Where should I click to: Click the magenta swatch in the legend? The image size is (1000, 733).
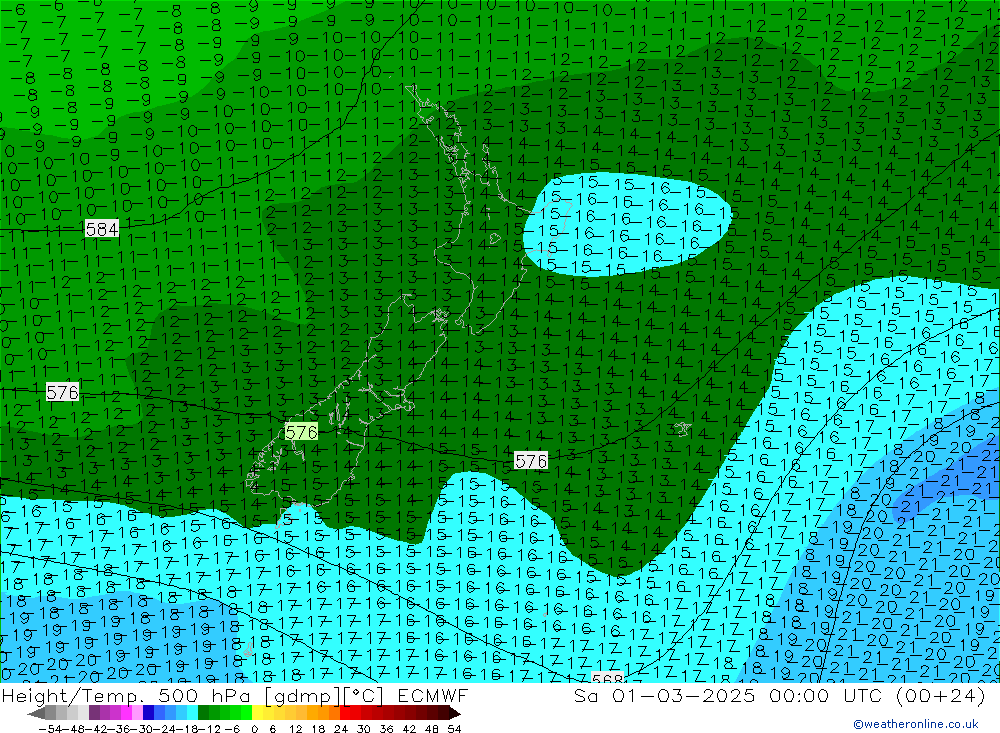point(126,713)
